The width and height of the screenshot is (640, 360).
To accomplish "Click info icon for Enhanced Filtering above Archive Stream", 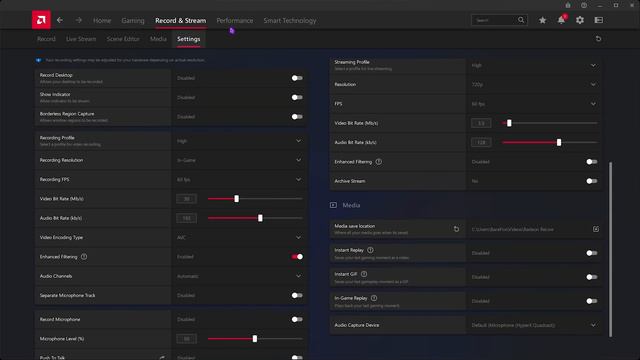I will (379, 162).
